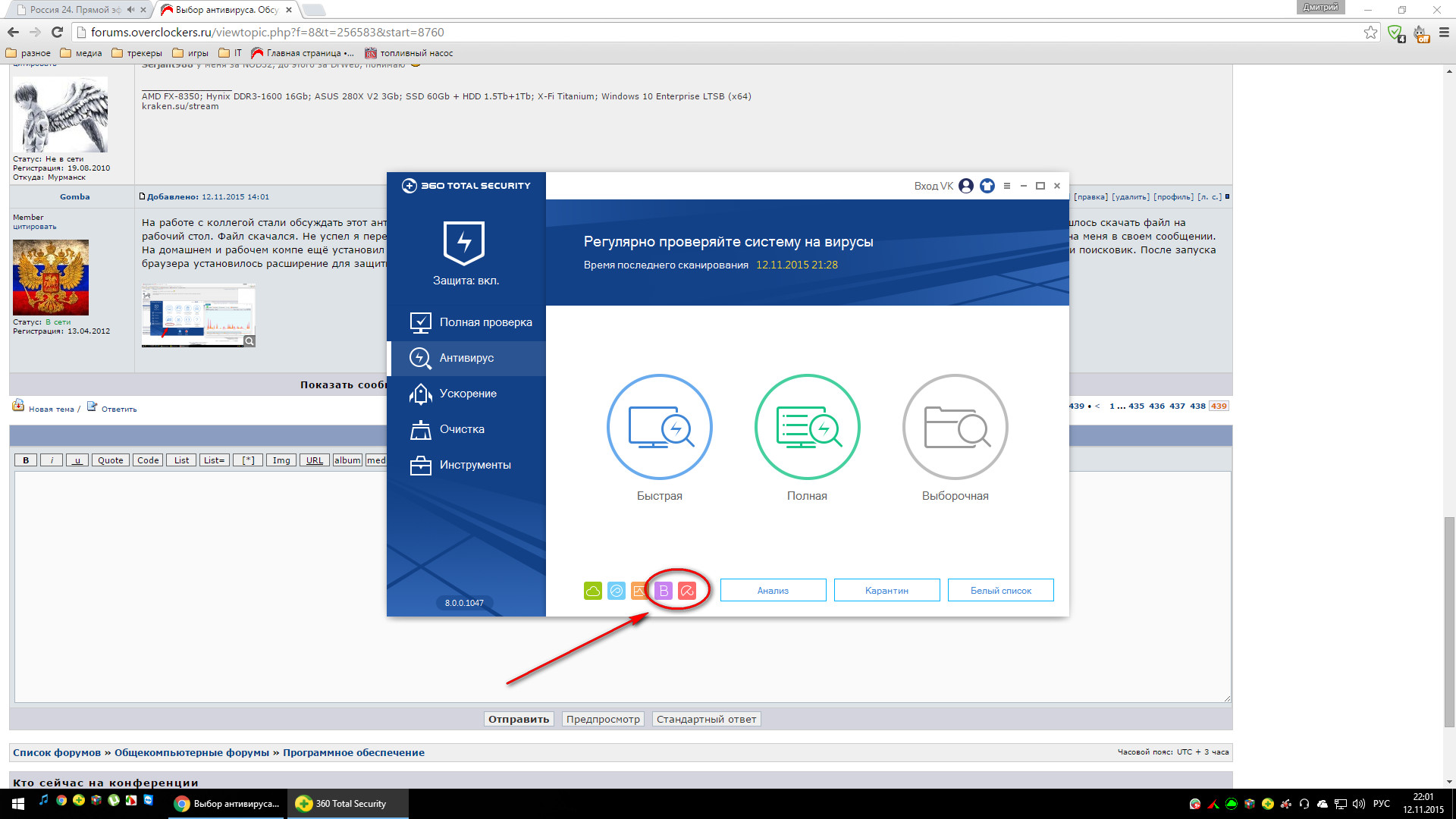Open the attached screenshot thumbnail
Image resolution: width=1456 pixels, height=819 pixels.
click(198, 315)
